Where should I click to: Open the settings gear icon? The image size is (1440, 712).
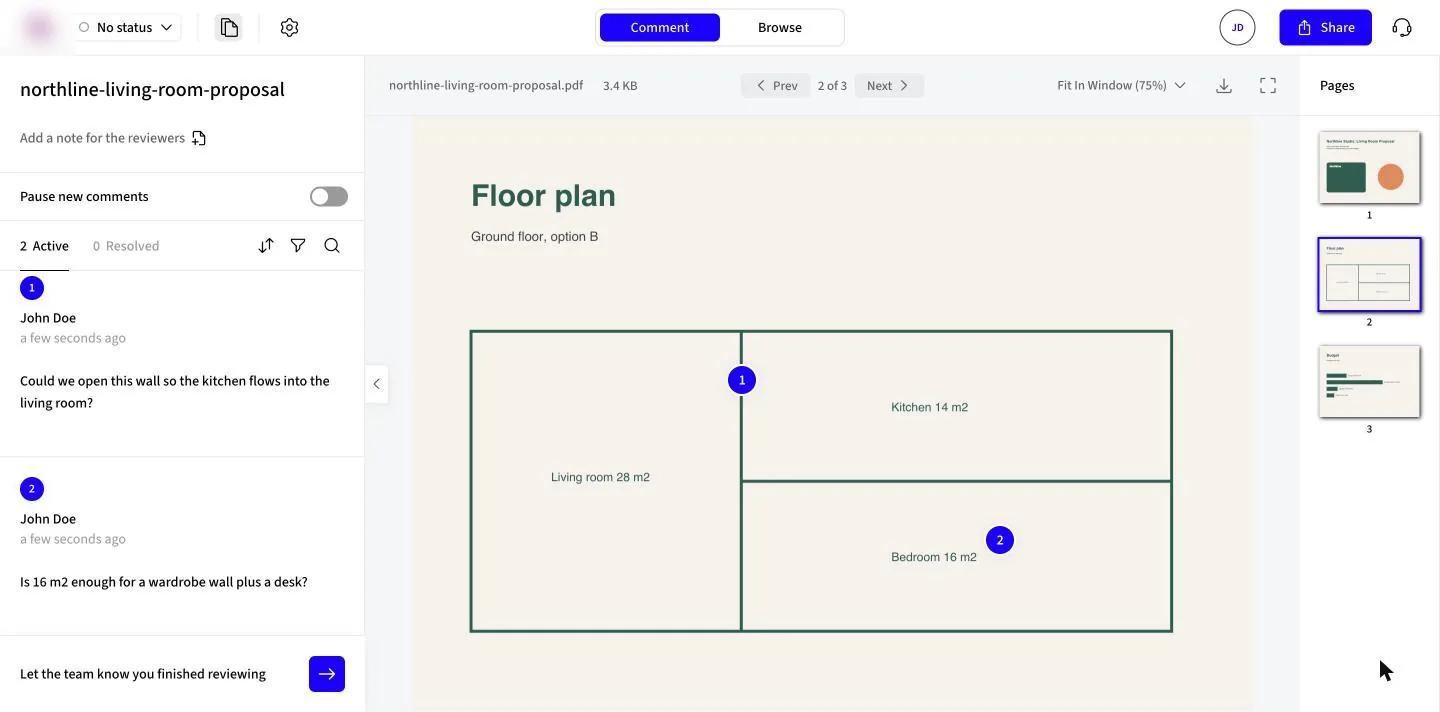tap(289, 27)
